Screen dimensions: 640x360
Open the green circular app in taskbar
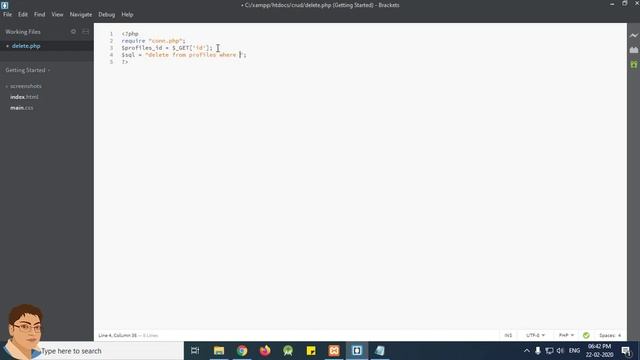point(288,351)
